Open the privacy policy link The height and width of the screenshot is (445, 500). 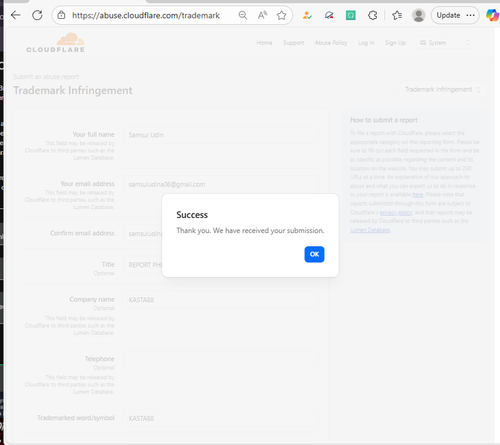click(396, 212)
